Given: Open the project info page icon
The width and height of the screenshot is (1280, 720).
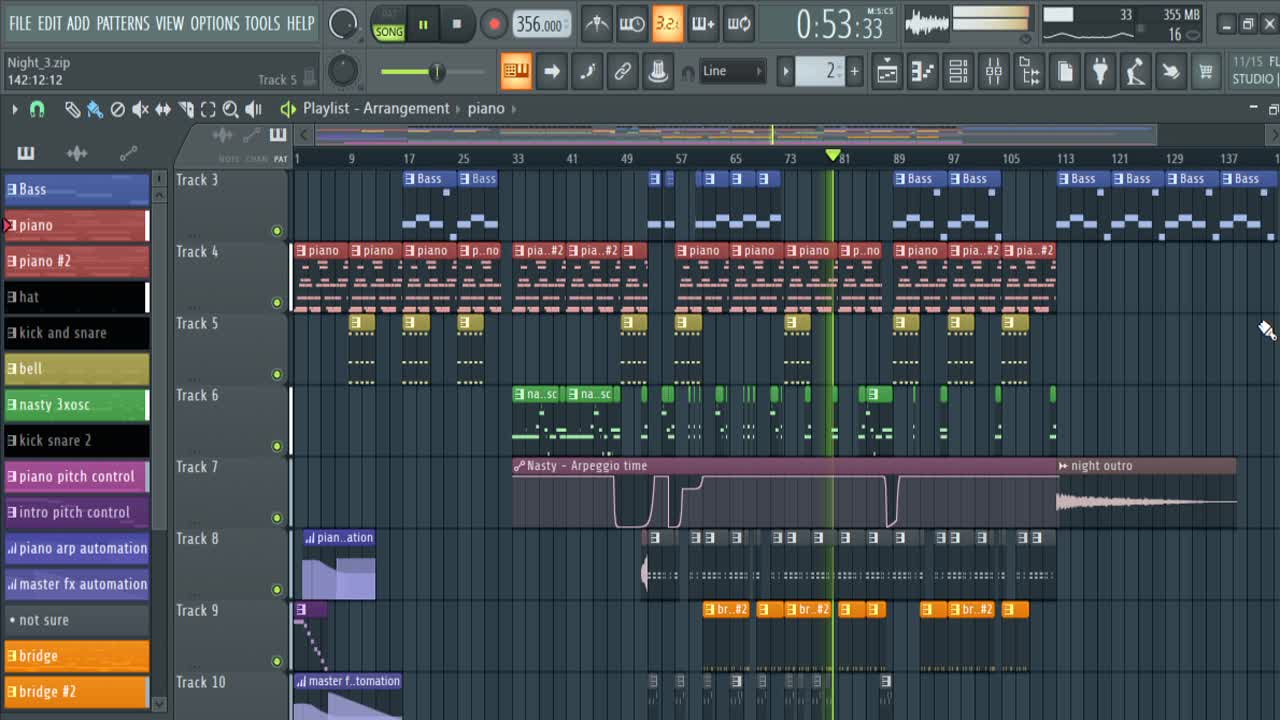Looking at the screenshot, I should (x=1065, y=71).
